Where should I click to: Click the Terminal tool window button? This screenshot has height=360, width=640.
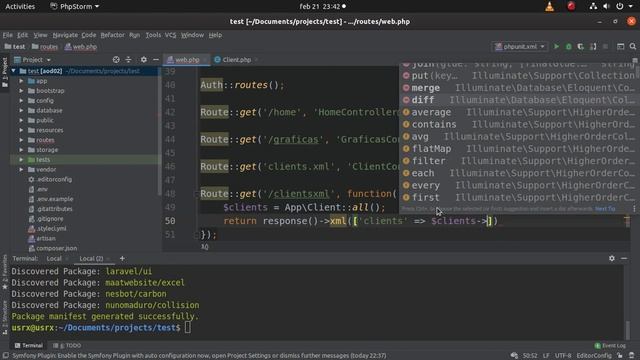pos(29,346)
